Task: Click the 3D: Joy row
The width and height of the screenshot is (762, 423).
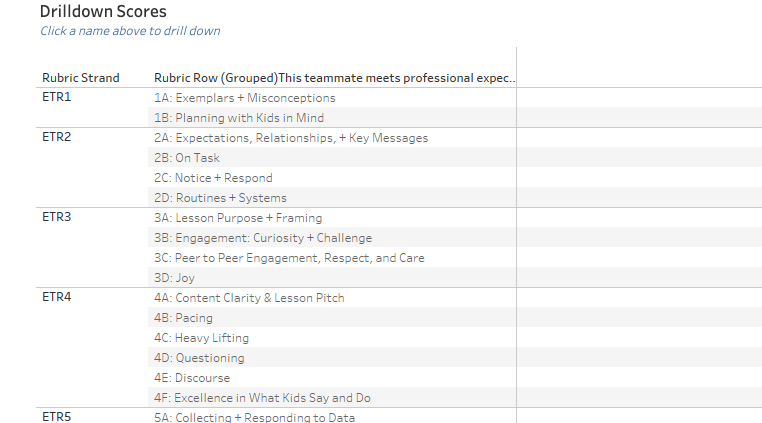Action: (x=174, y=278)
